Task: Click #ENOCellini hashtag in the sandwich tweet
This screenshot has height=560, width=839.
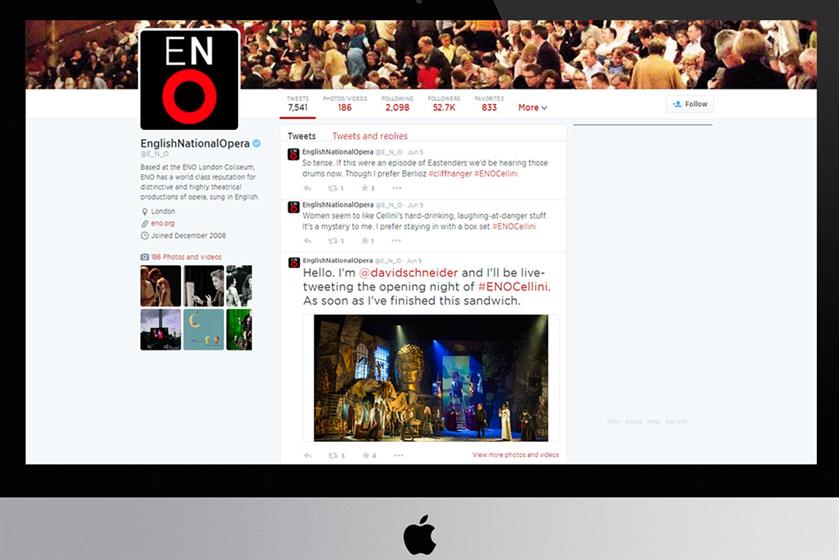Action: 513,287
